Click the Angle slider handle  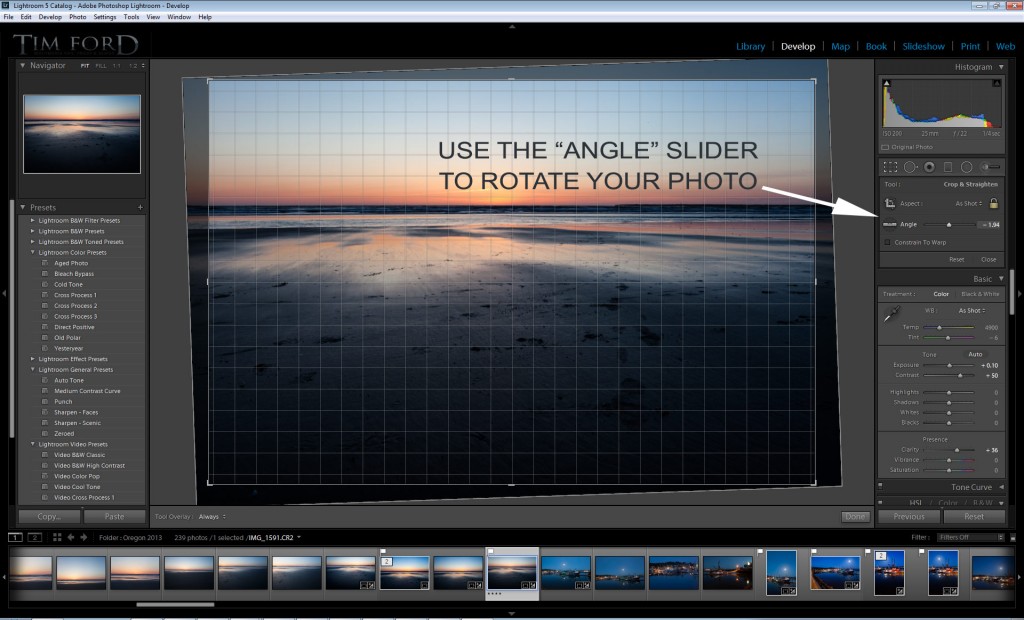pyautogui.click(x=949, y=225)
